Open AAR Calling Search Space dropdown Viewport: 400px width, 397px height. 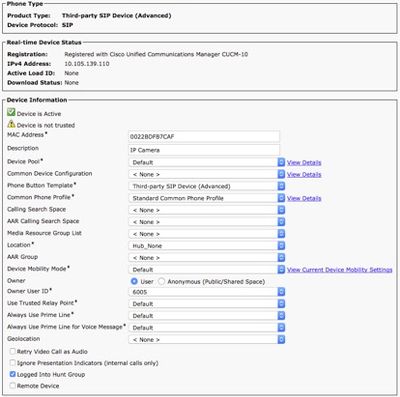pos(207,222)
